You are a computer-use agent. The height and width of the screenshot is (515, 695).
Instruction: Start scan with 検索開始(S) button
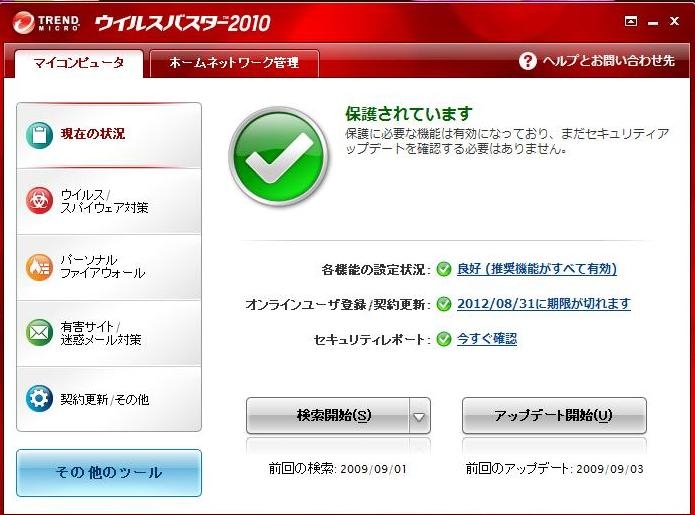[x=328, y=416]
